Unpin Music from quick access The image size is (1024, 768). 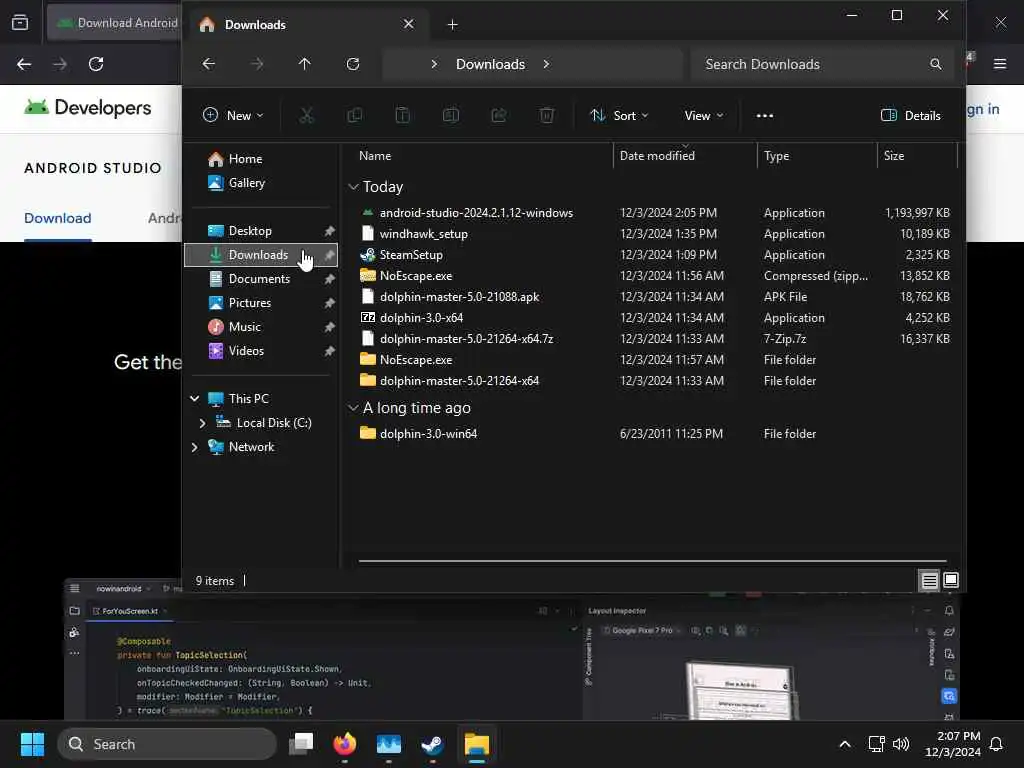click(x=330, y=327)
